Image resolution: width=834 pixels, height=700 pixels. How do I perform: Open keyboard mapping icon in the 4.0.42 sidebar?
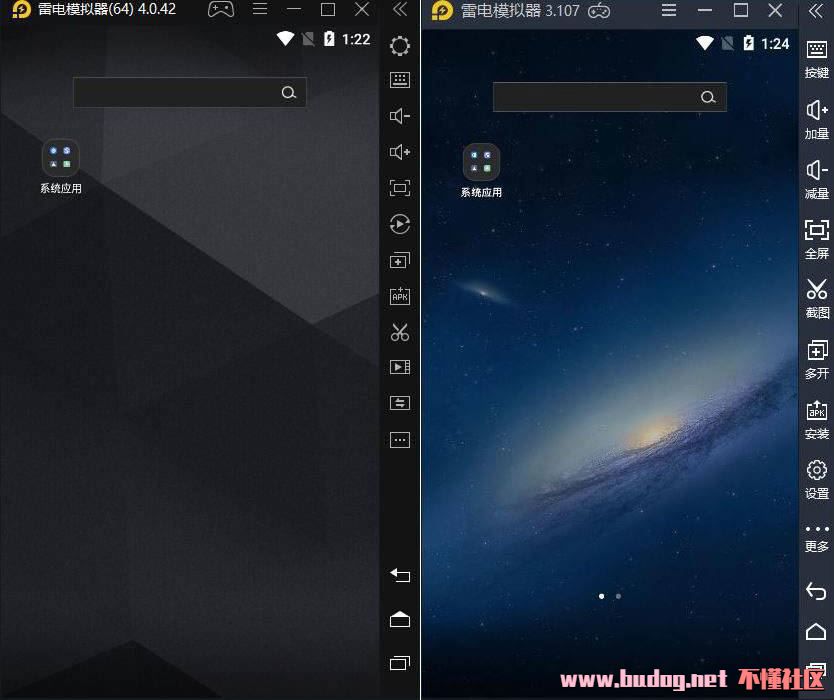(x=400, y=80)
